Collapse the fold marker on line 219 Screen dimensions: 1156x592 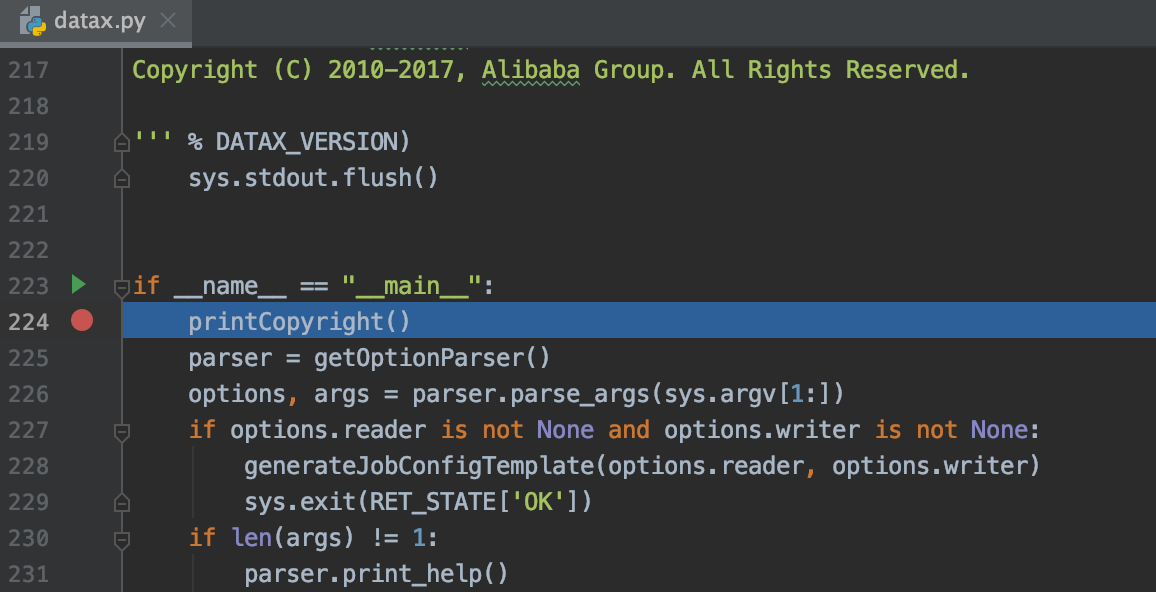click(122, 142)
